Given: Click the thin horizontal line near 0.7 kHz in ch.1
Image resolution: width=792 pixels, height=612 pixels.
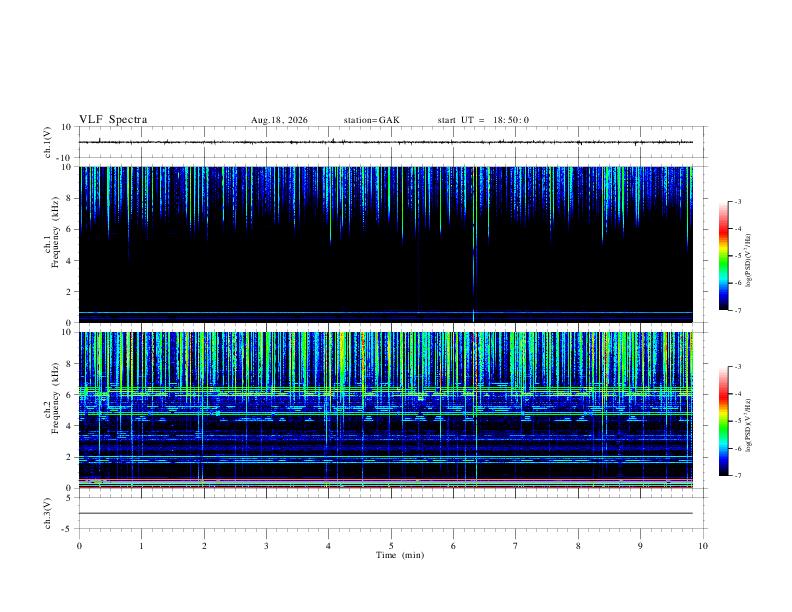Looking at the screenshot, I should 386,312.
